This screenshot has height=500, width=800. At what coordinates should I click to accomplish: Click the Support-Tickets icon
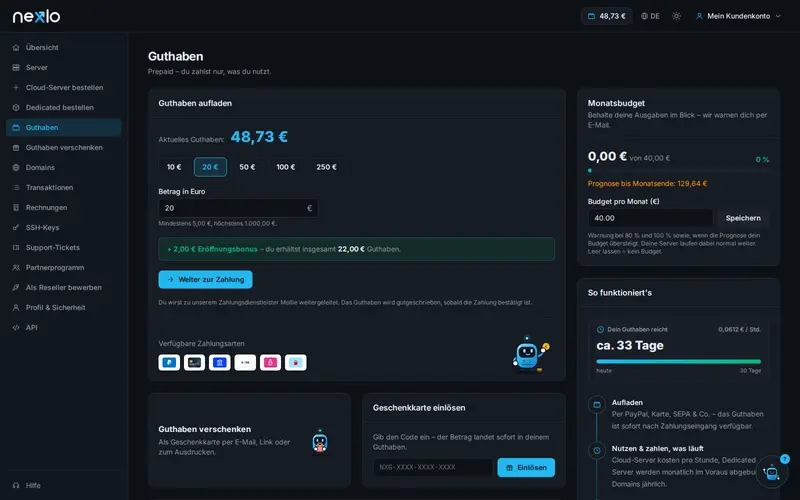[16, 247]
